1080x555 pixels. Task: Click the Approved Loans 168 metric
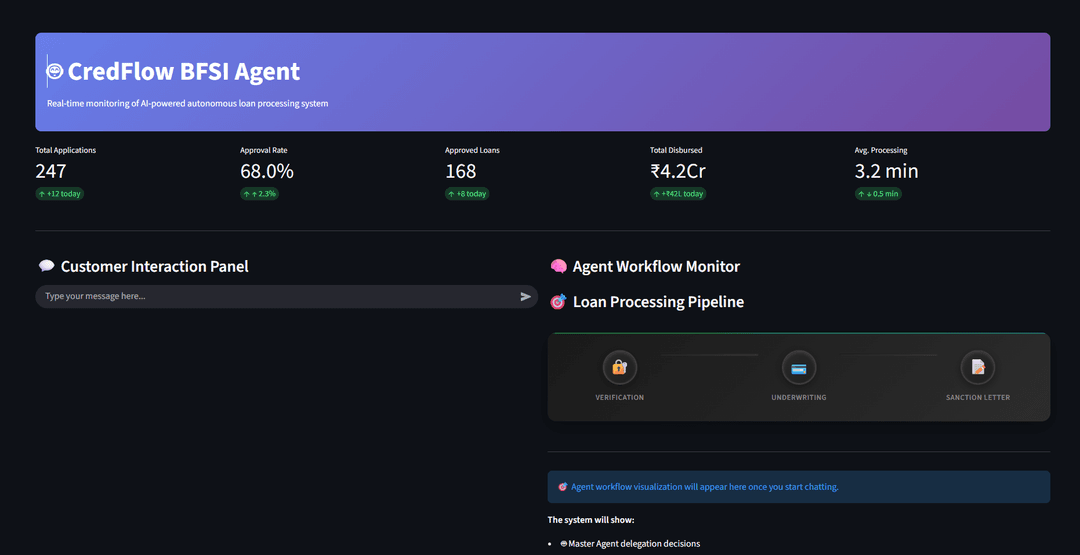coord(461,171)
